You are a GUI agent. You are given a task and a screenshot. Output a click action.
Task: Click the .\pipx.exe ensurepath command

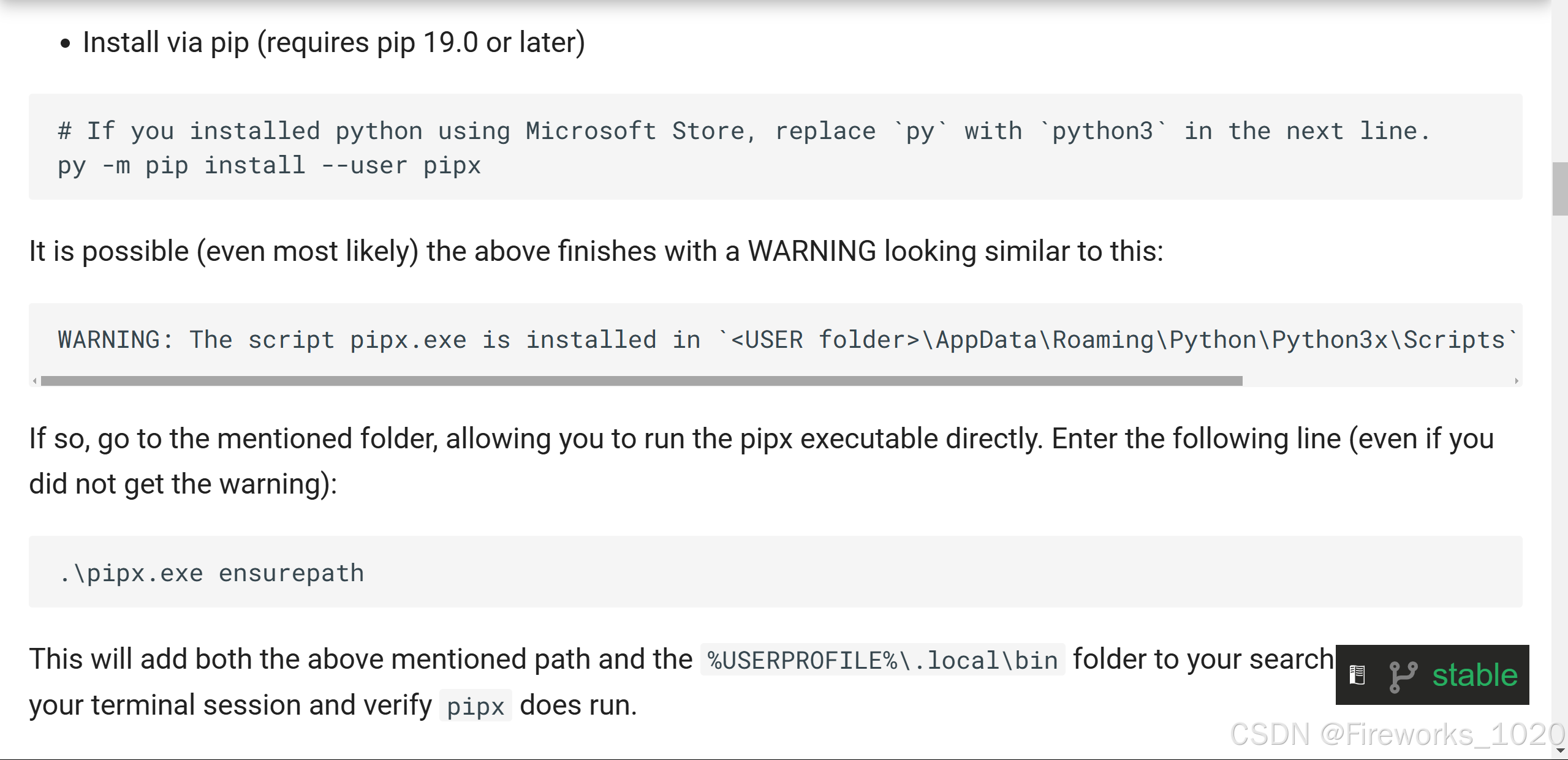(211, 573)
